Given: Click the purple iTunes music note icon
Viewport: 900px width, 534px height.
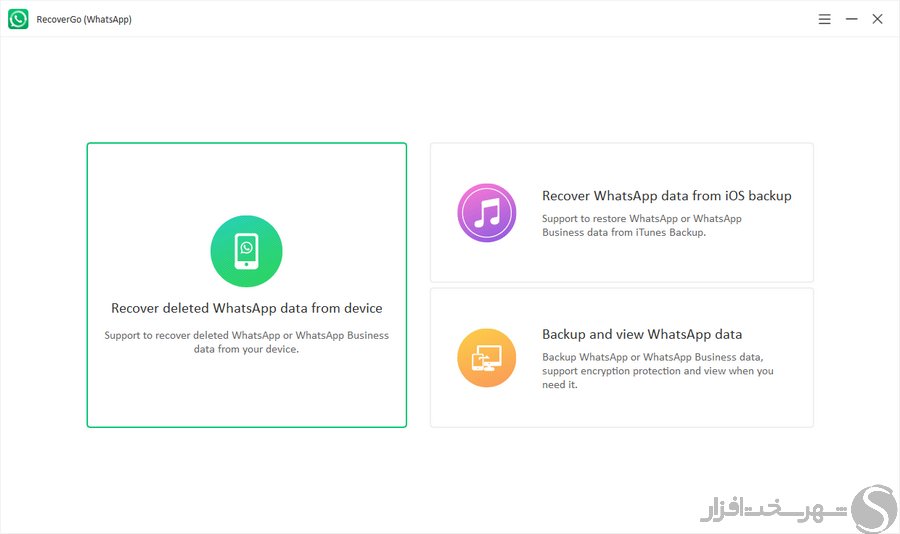Looking at the screenshot, I should click(x=487, y=212).
